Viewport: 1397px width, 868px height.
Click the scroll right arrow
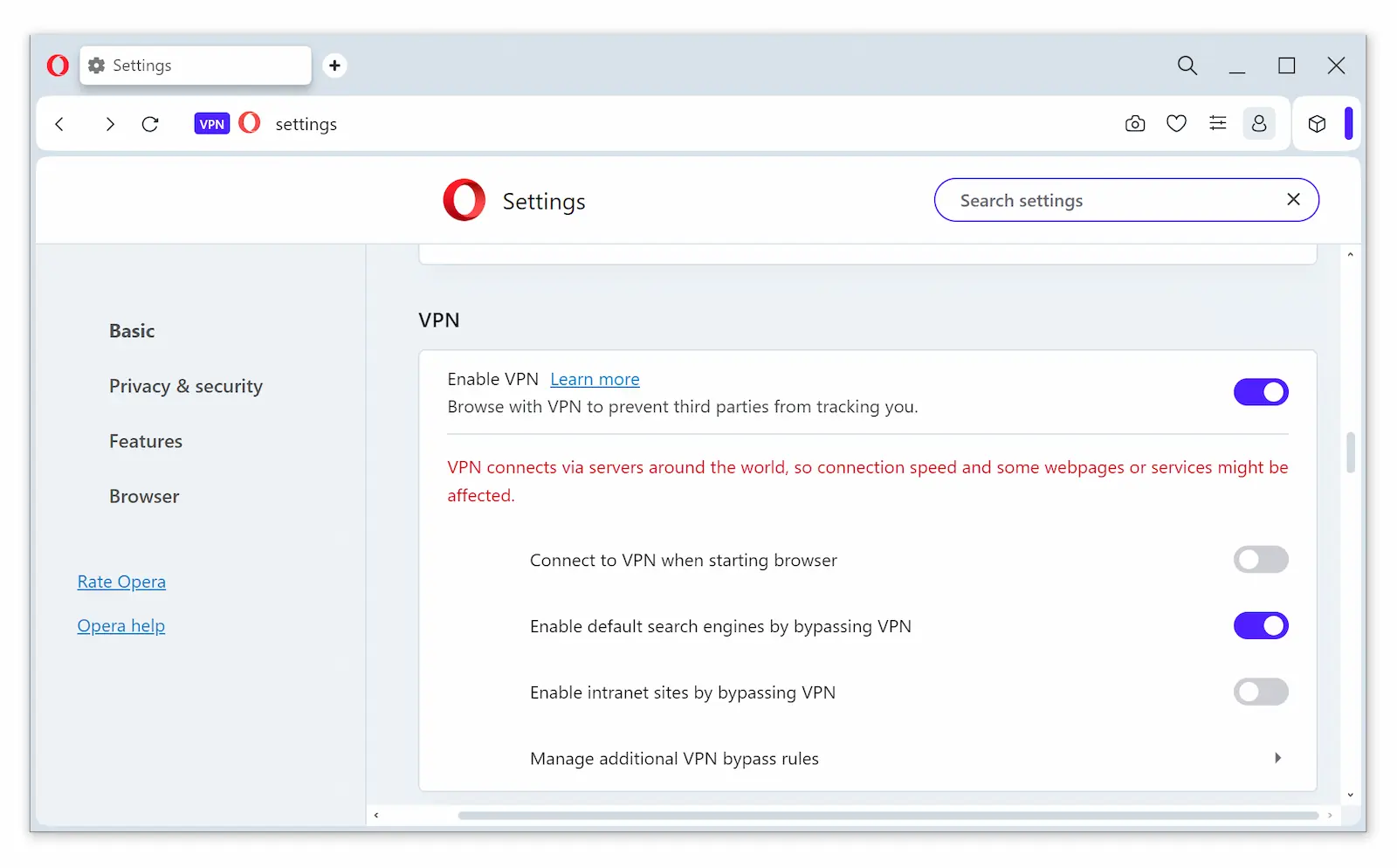(1330, 816)
